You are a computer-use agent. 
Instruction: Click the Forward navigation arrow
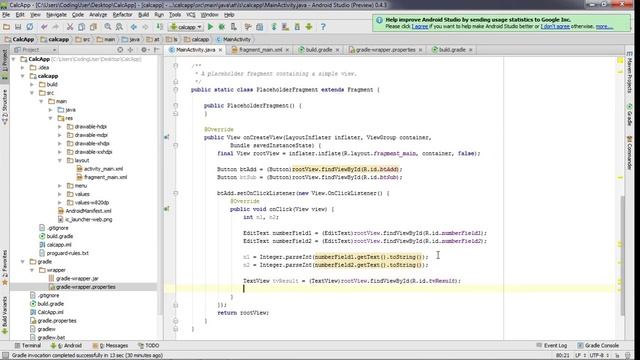click(x=145, y=27)
